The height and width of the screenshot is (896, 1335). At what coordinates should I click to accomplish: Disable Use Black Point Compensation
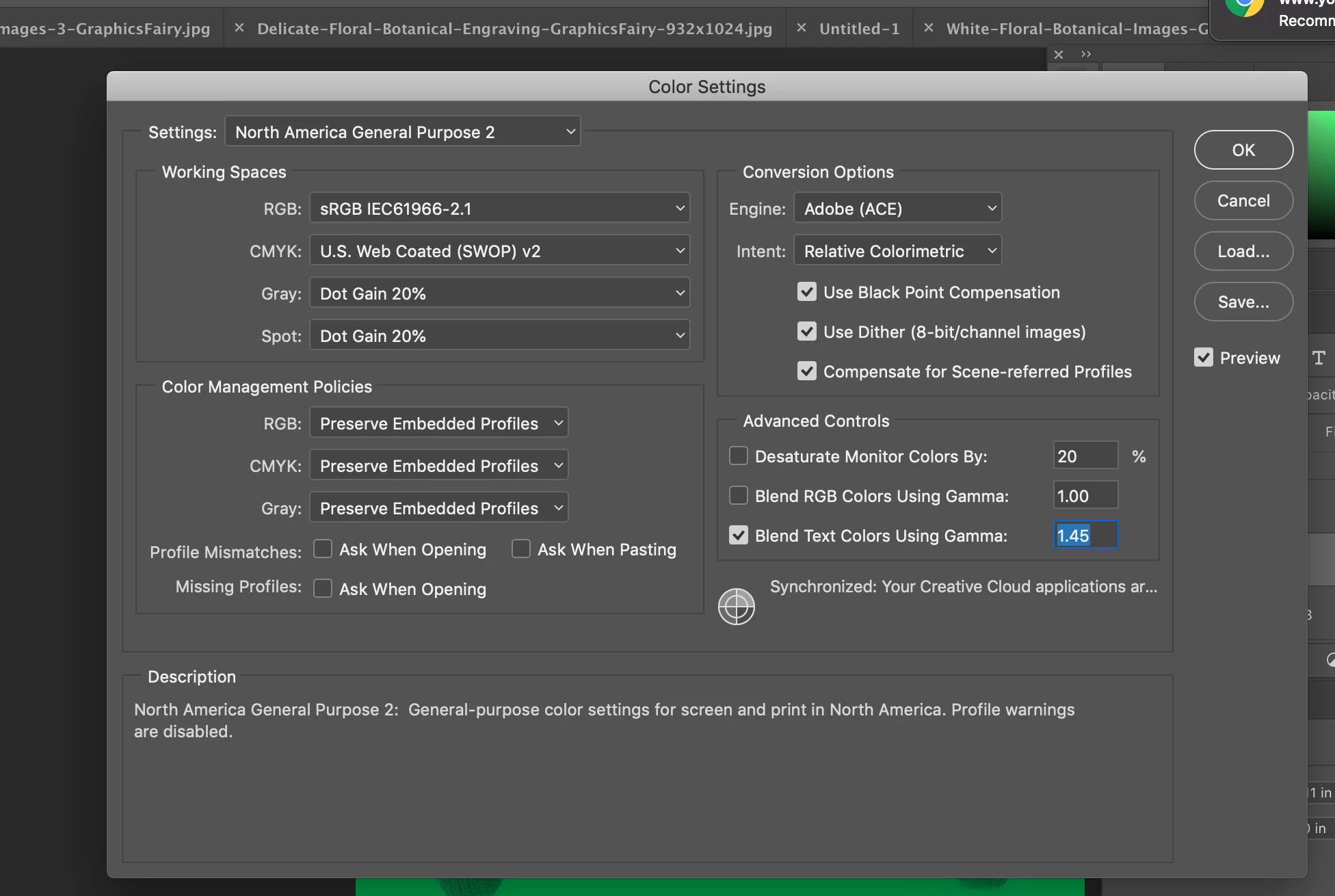point(807,292)
